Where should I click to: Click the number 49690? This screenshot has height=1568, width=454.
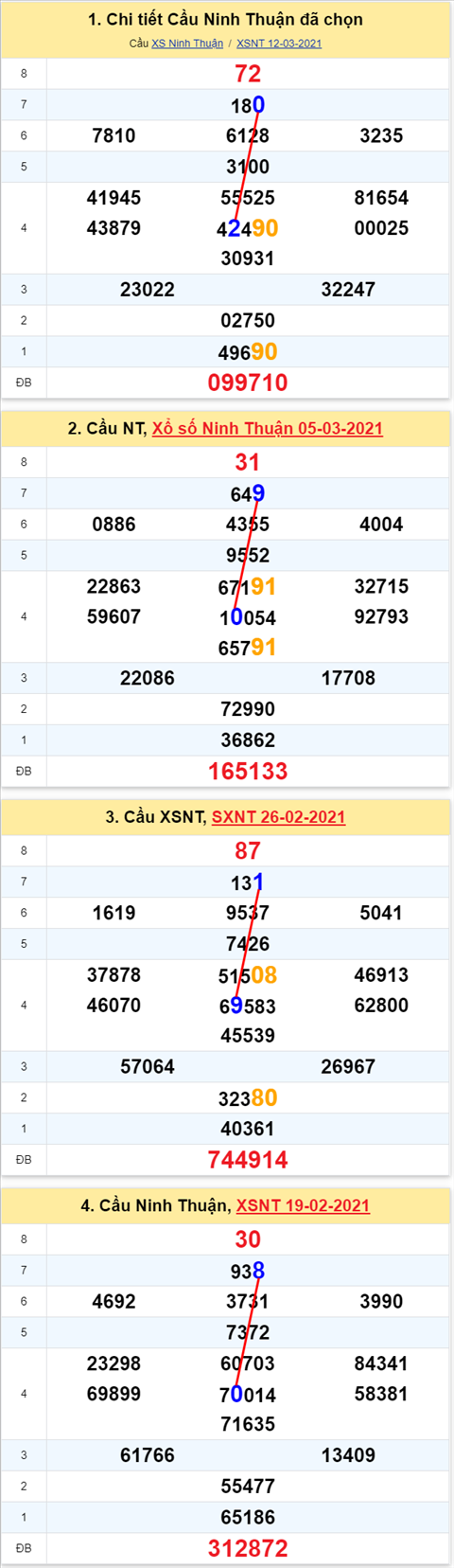click(248, 352)
